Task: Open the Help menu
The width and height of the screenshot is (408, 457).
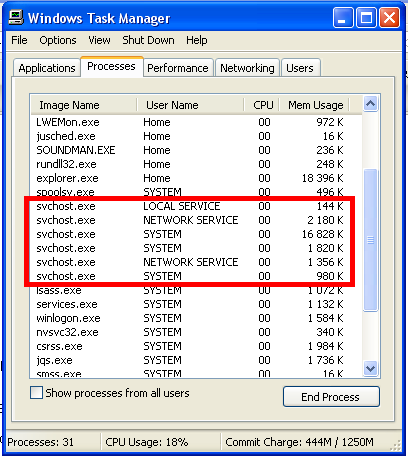Action: click(196, 40)
